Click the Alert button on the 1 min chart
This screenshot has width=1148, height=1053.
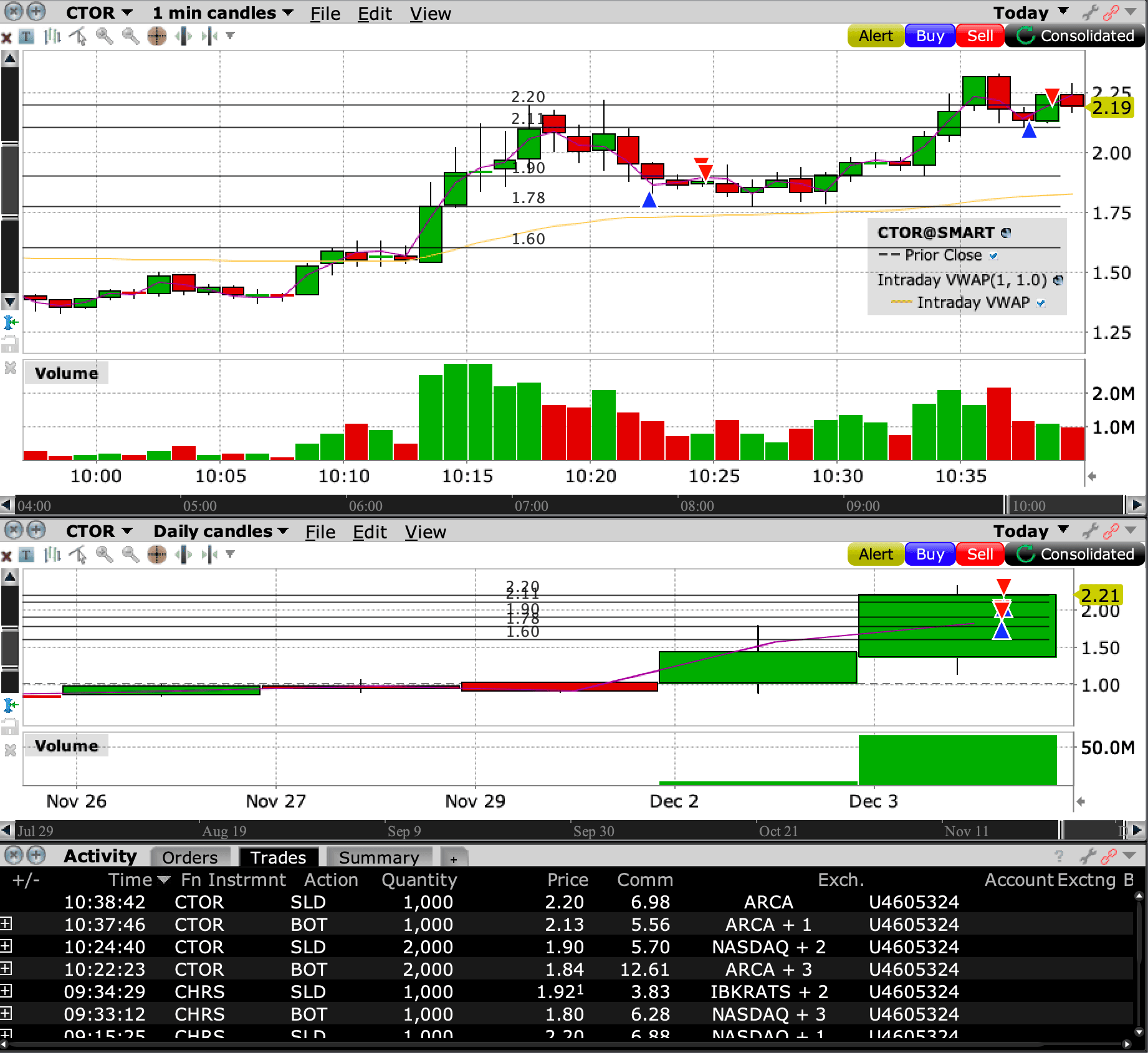click(876, 36)
